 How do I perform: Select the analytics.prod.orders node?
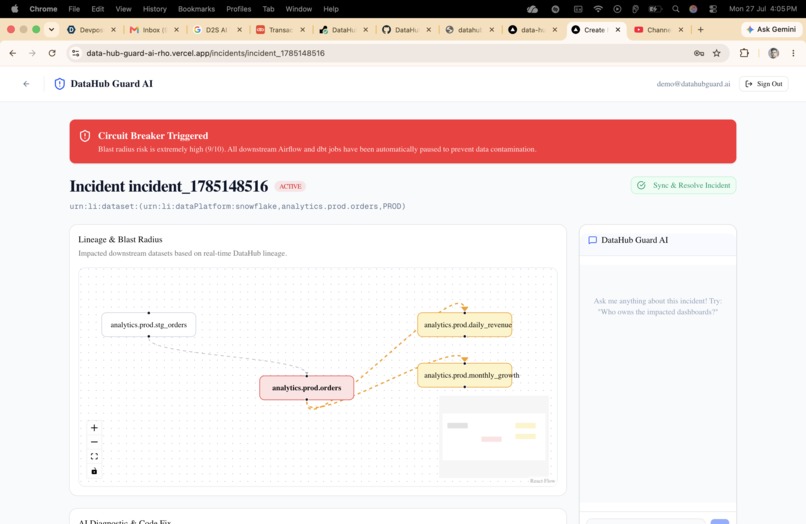(306, 388)
